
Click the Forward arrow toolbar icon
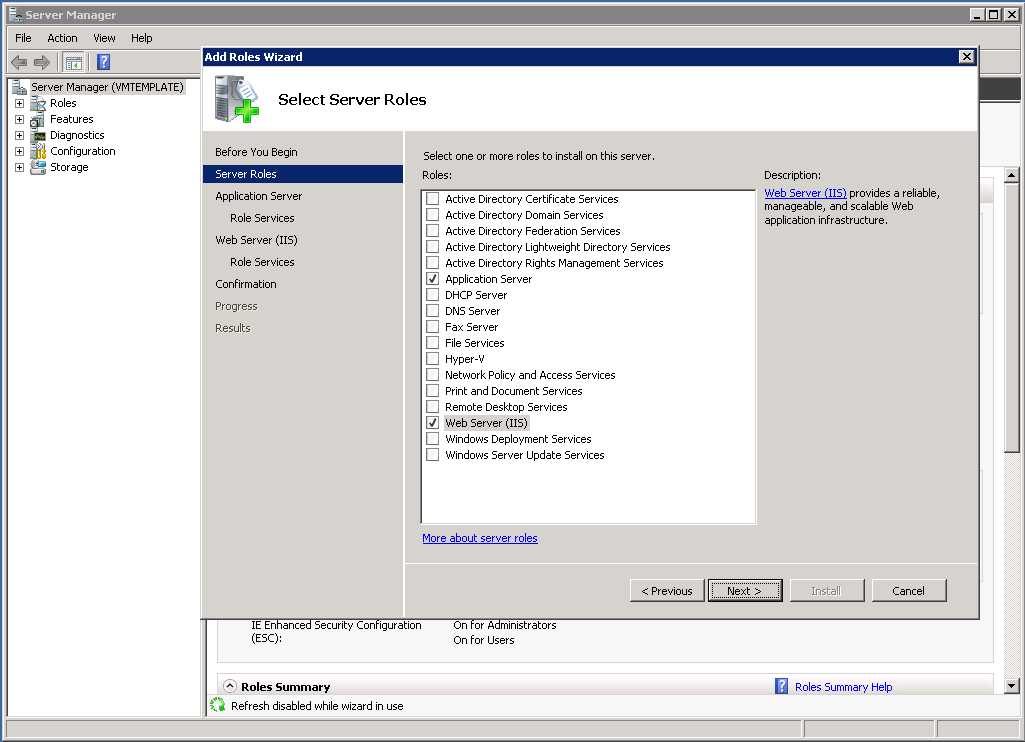(42, 63)
